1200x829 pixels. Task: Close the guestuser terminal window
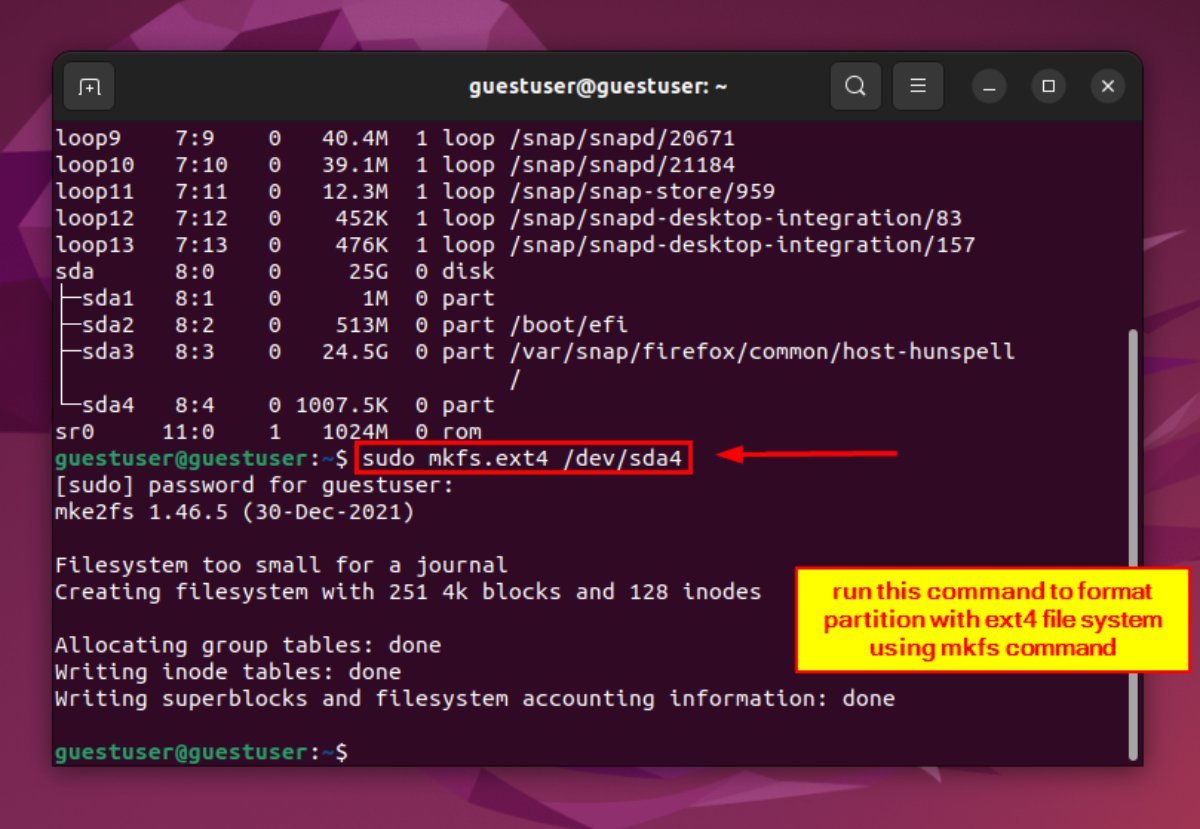(x=1108, y=86)
